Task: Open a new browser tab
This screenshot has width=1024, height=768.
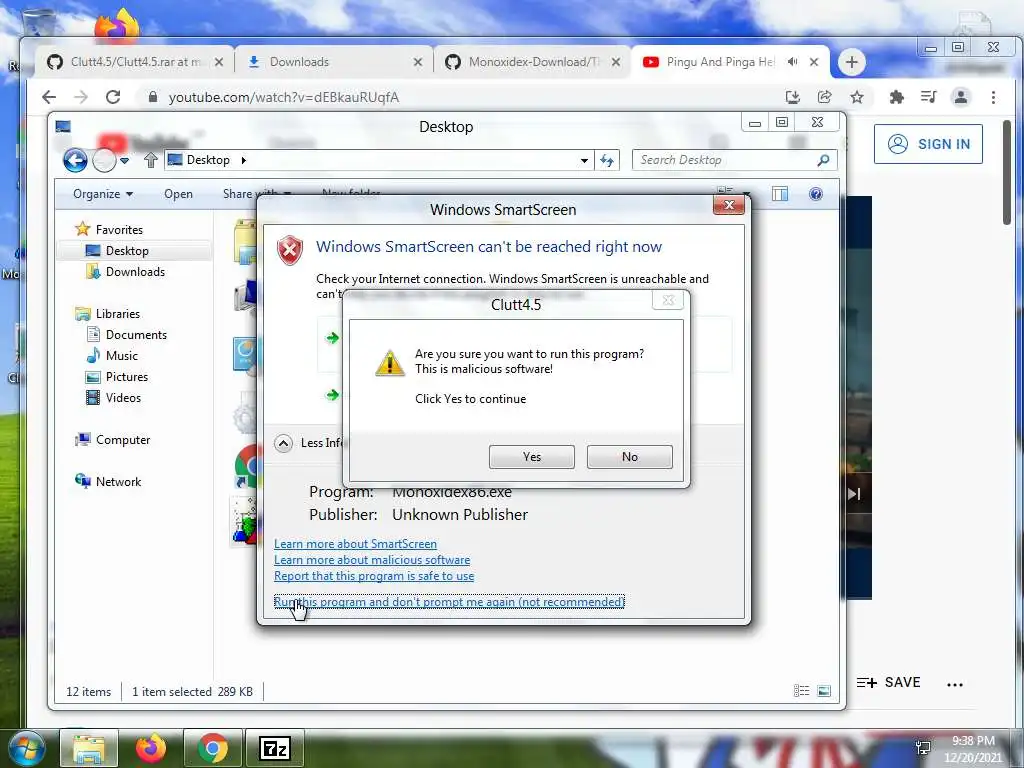Action: [x=851, y=62]
